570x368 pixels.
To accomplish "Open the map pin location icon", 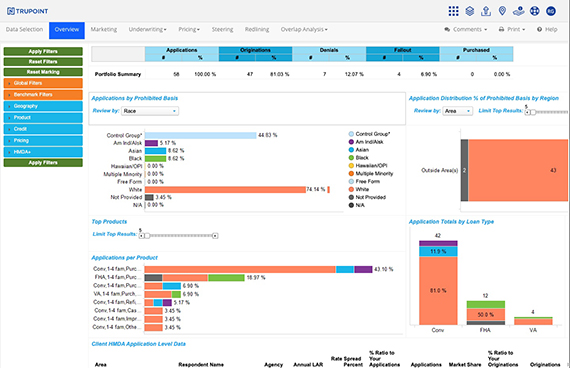I will pos(502,11).
